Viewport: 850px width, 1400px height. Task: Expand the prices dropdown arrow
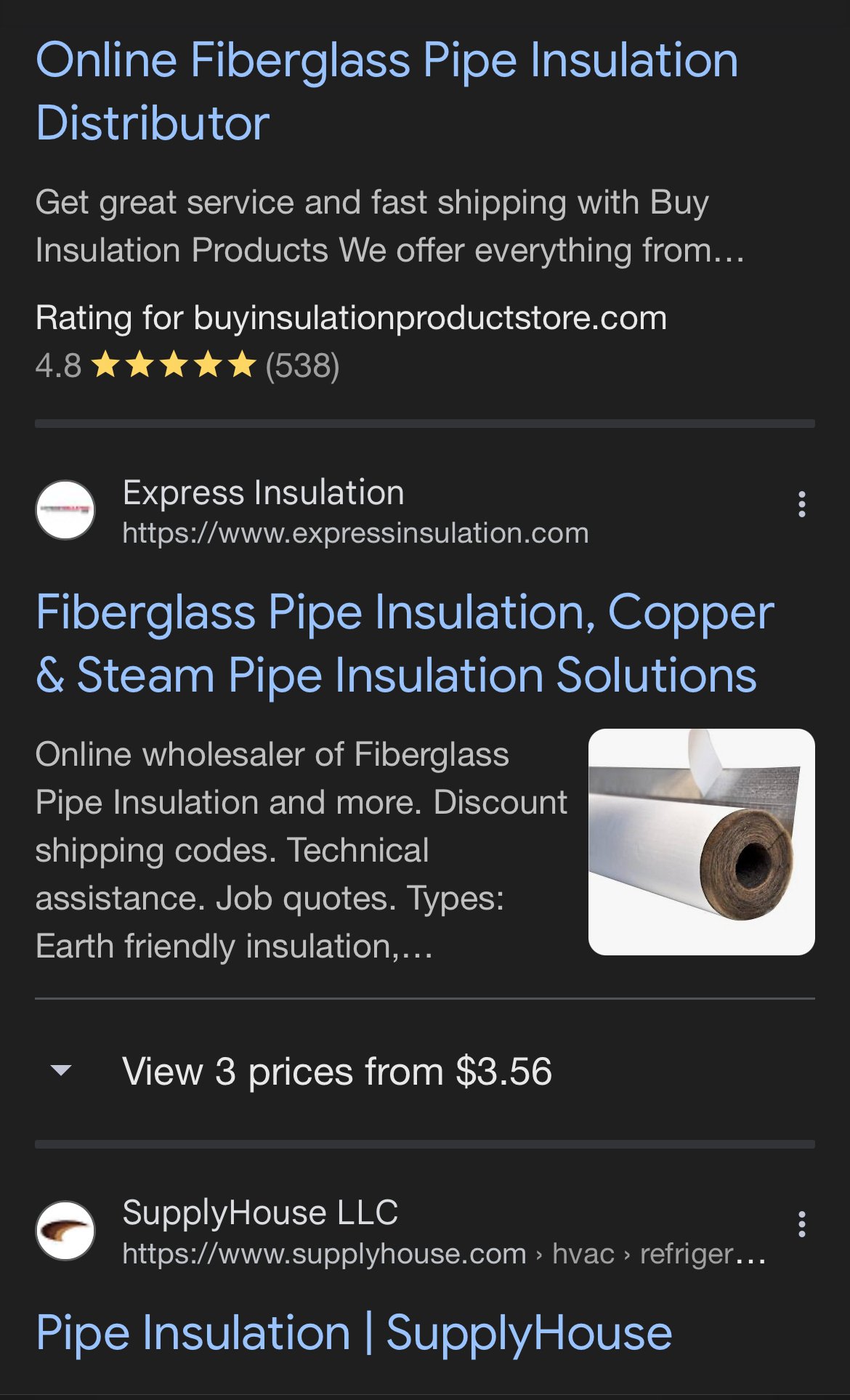click(x=61, y=1070)
